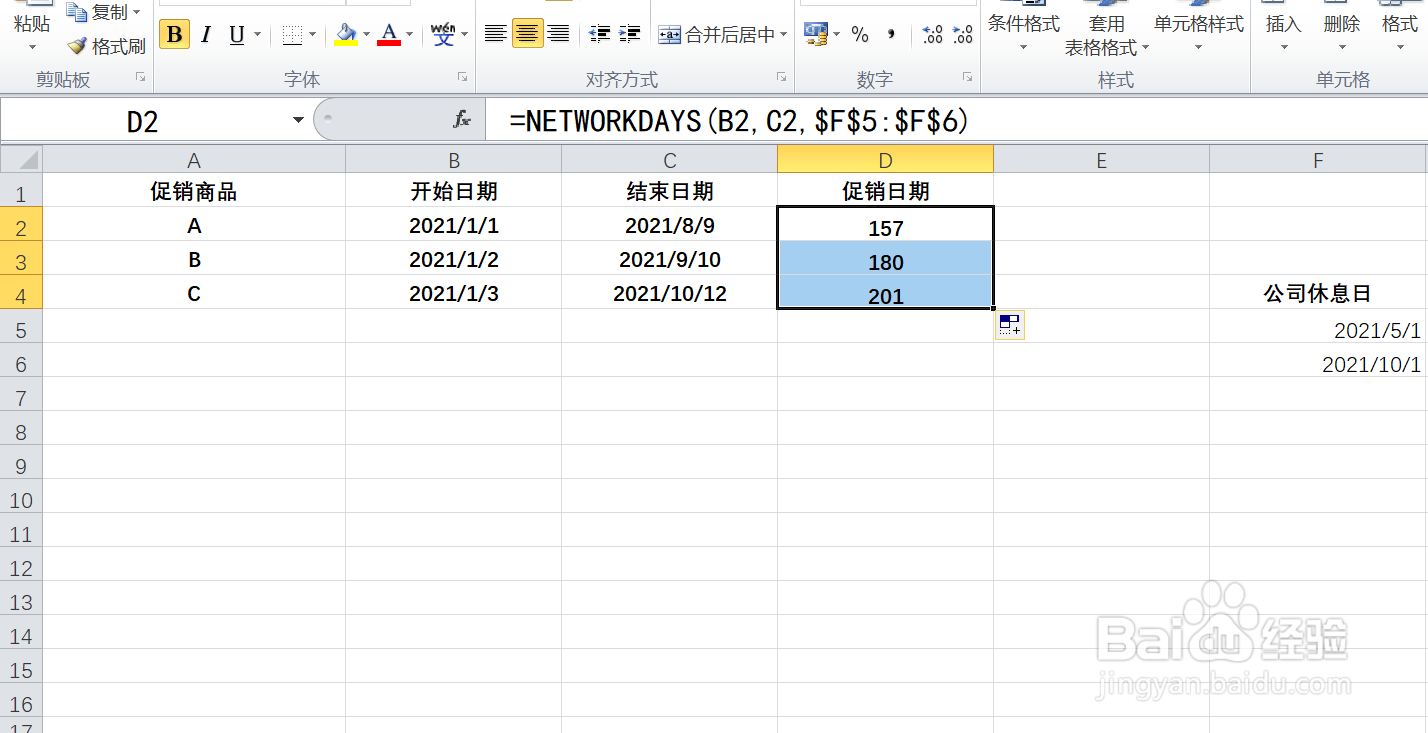The width and height of the screenshot is (1428, 733).
Task: Apply accounting number format icon
Action: click(x=816, y=35)
